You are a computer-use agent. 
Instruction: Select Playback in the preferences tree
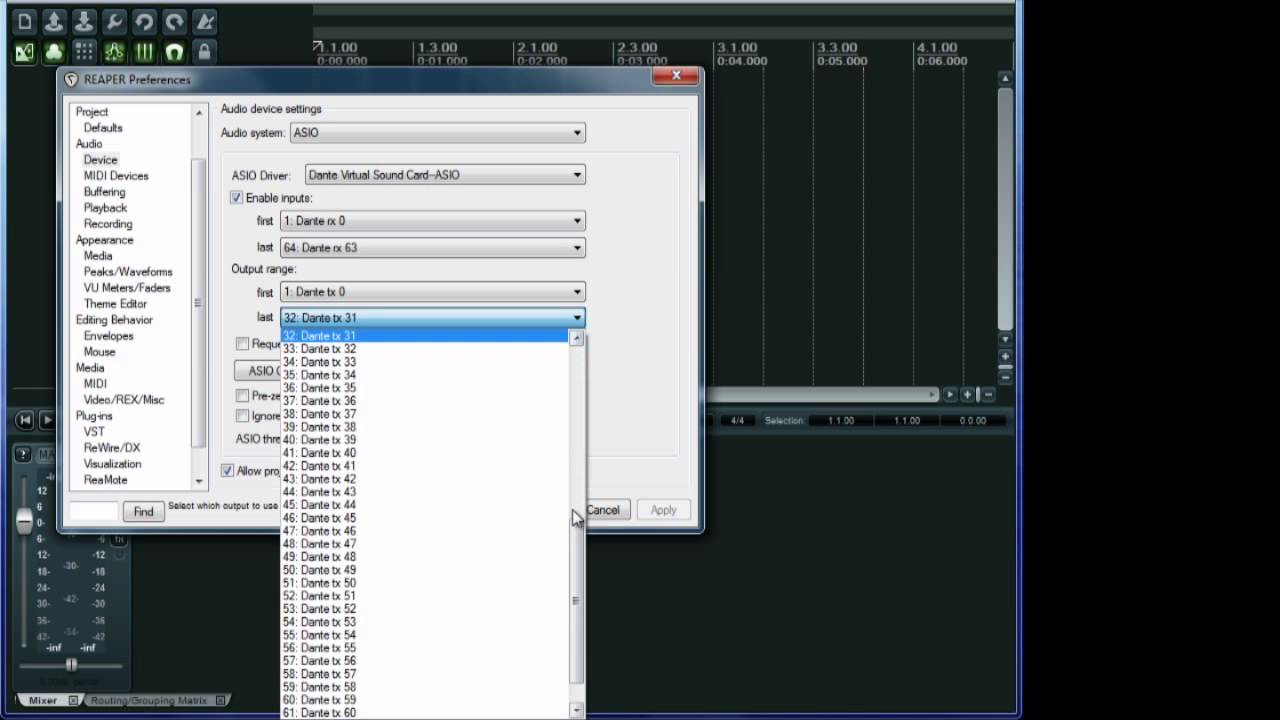tap(105, 208)
